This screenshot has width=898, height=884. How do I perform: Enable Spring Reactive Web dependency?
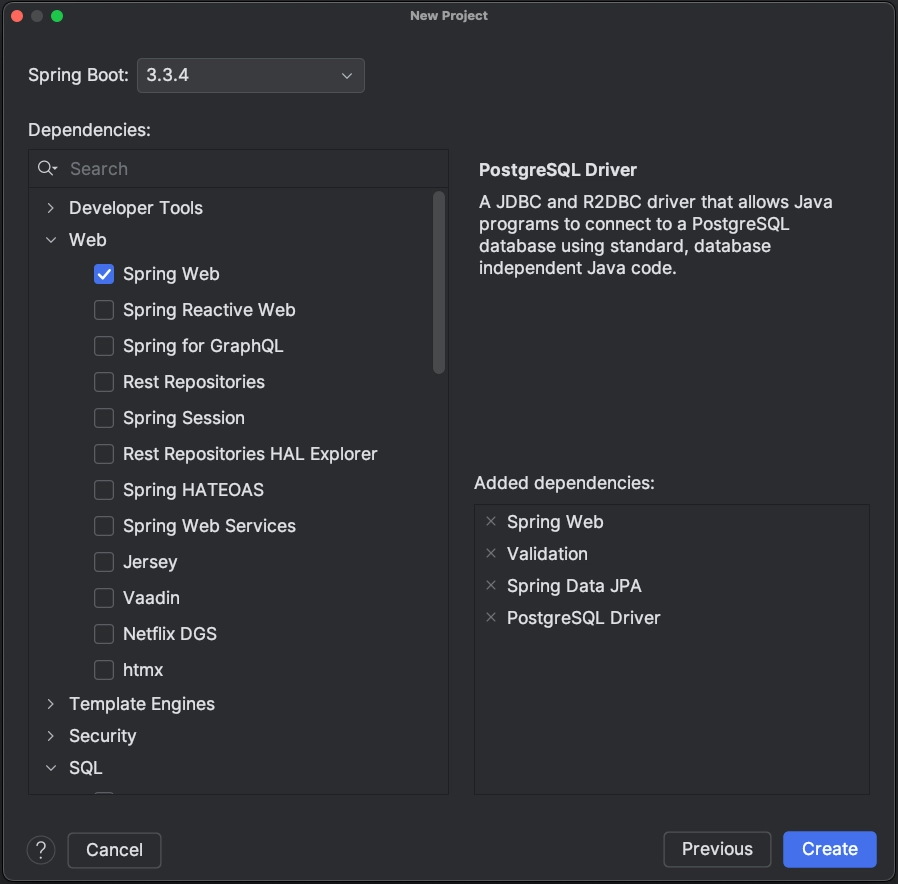point(104,310)
